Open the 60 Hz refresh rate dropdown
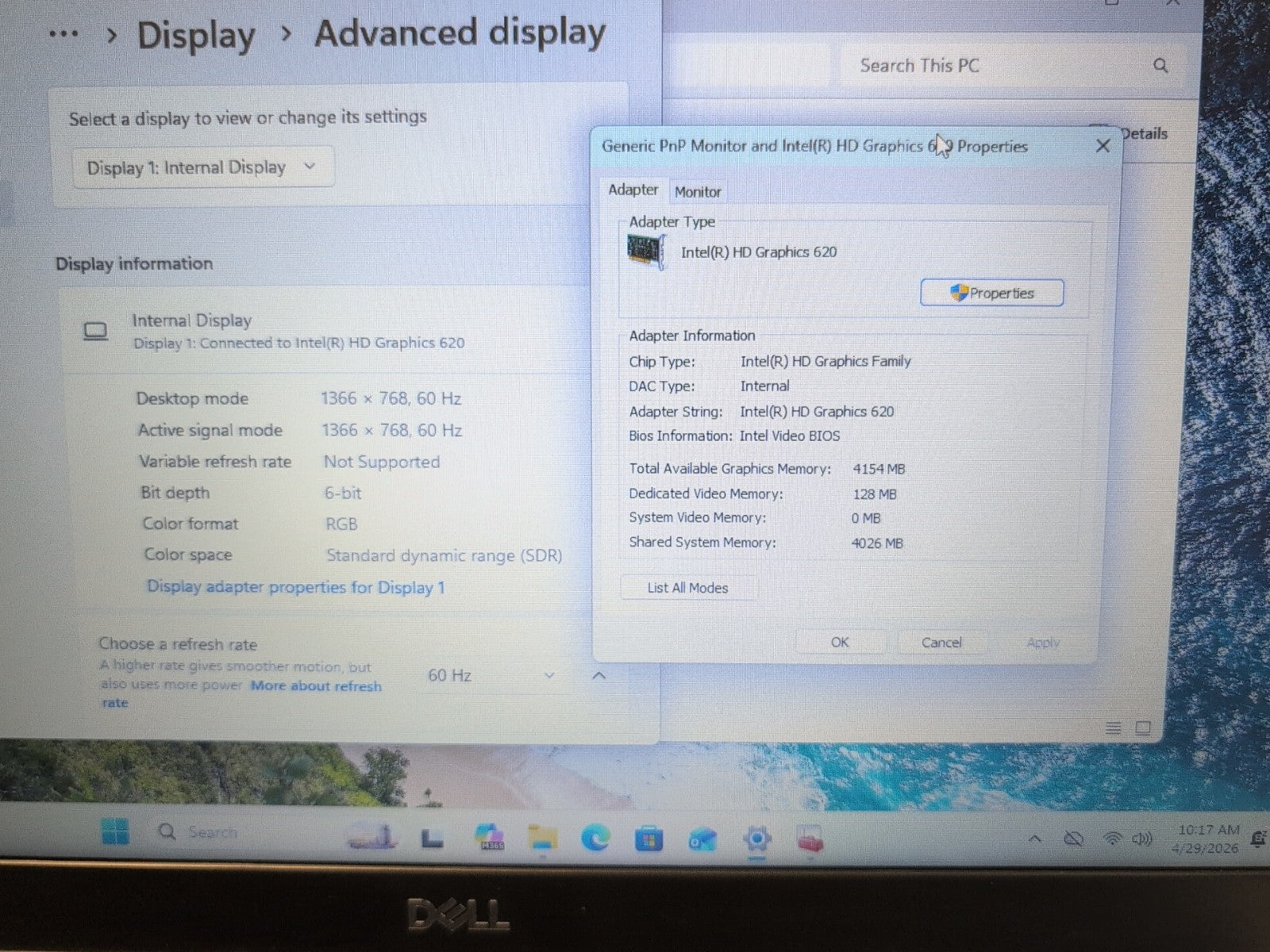This screenshot has height=952, width=1270. coord(491,675)
